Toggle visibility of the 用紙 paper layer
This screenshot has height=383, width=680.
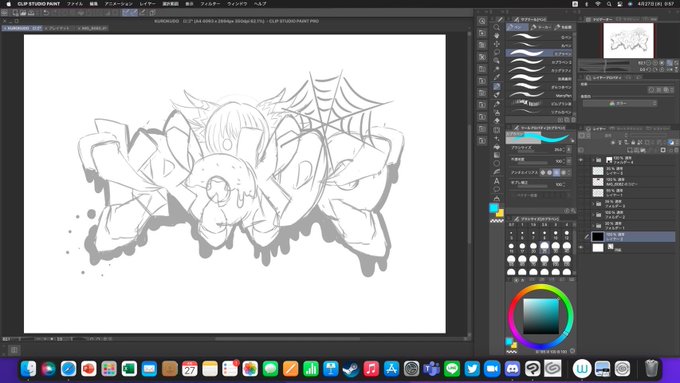[581, 247]
